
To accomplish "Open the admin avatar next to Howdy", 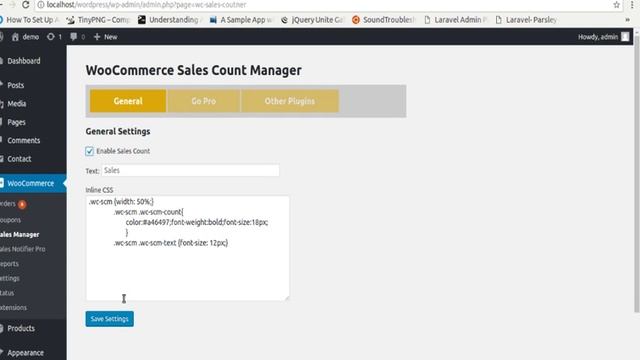I will pyautogui.click(x=625, y=37).
